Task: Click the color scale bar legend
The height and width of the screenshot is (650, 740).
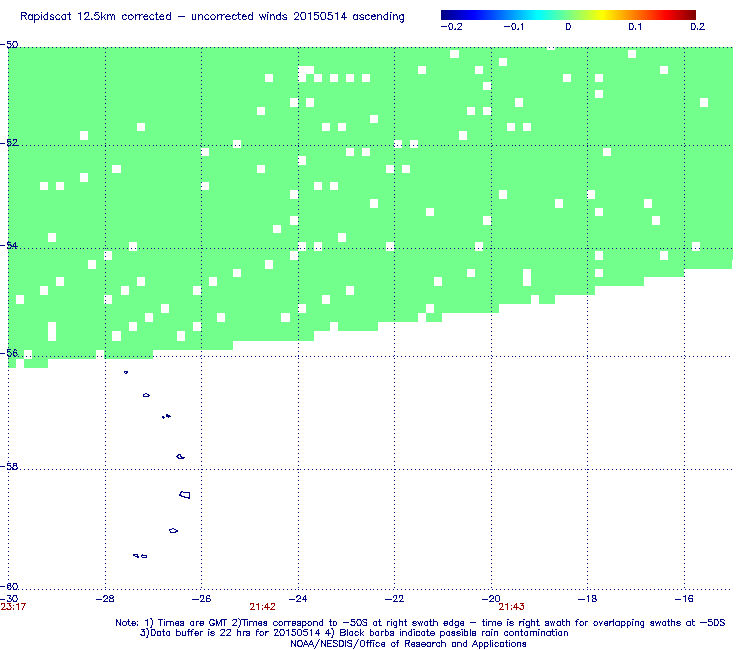Action: [568, 15]
